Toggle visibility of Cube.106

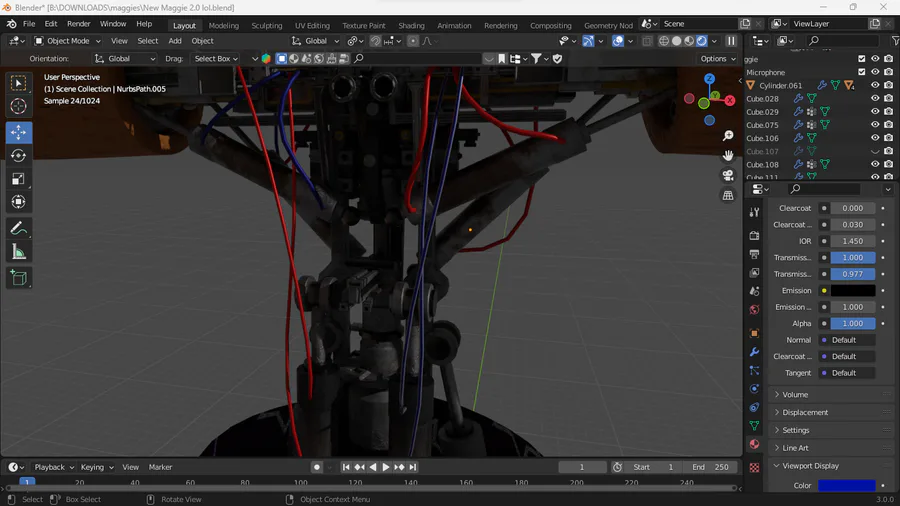875,138
